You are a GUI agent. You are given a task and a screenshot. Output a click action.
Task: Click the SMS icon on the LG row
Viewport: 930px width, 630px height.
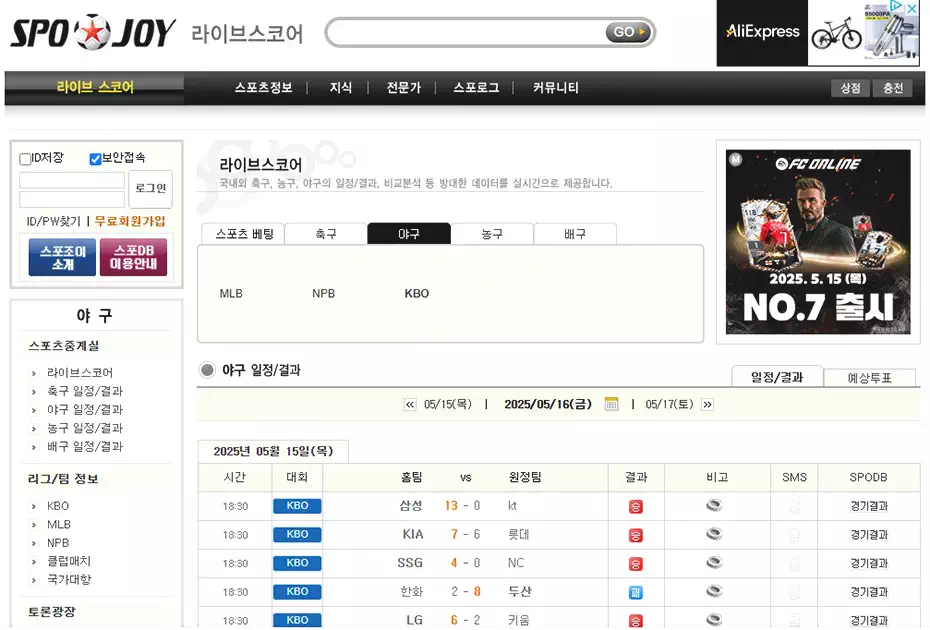(x=794, y=620)
